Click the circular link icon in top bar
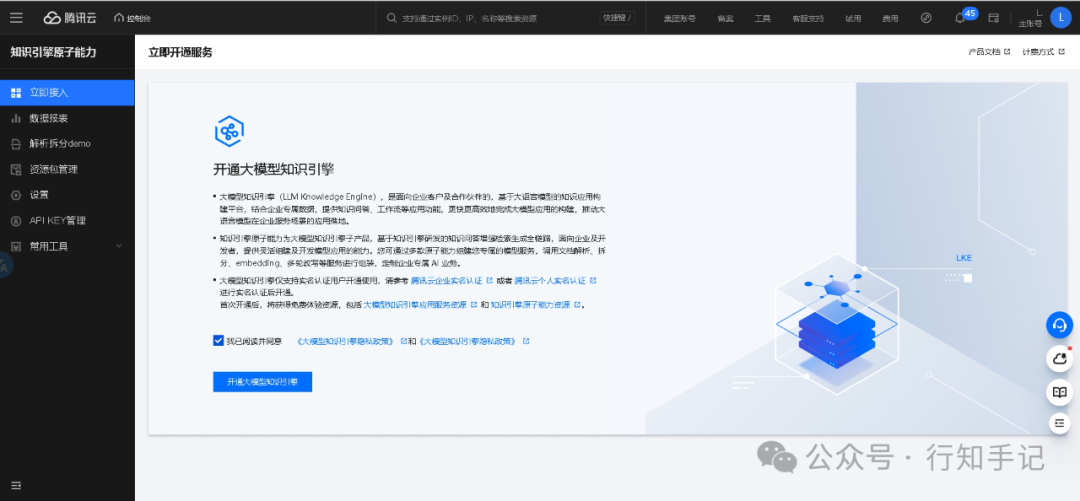Viewport: 1080px width, 501px height. (926, 18)
